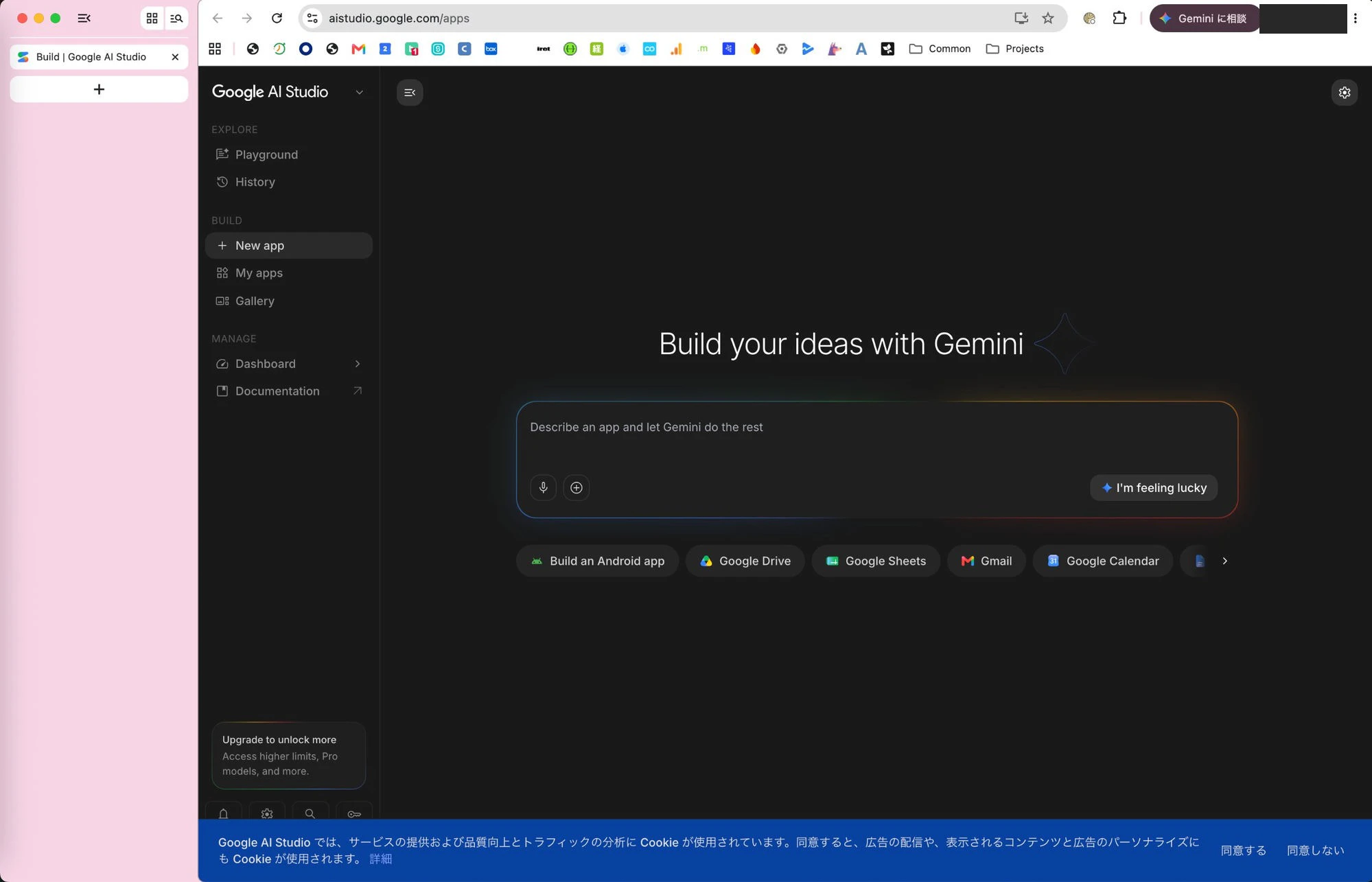Open settings via the top-right gear icon
The image size is (1372, 882).
click(x=1345, y=92)
